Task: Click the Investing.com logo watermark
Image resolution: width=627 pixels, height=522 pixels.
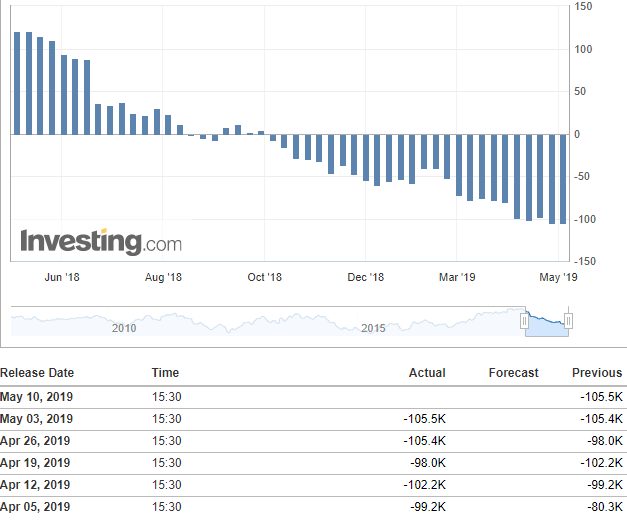Action: tap(101, 242)
